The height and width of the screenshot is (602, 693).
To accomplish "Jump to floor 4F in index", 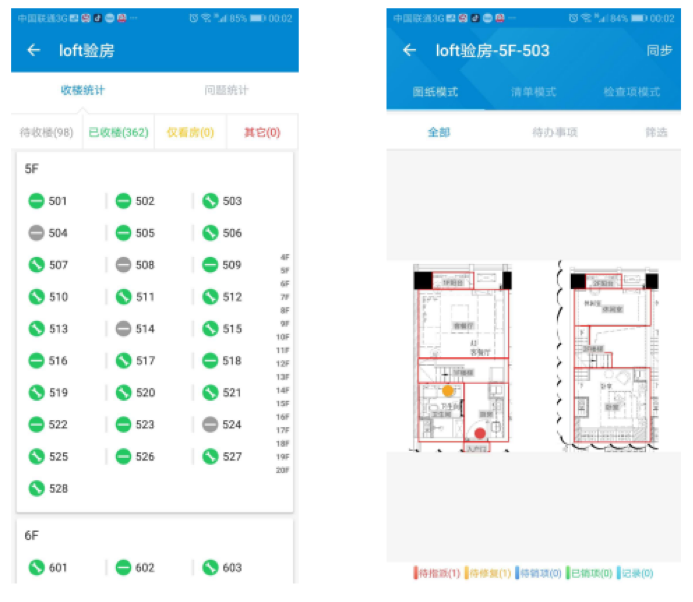I will 285,257.
